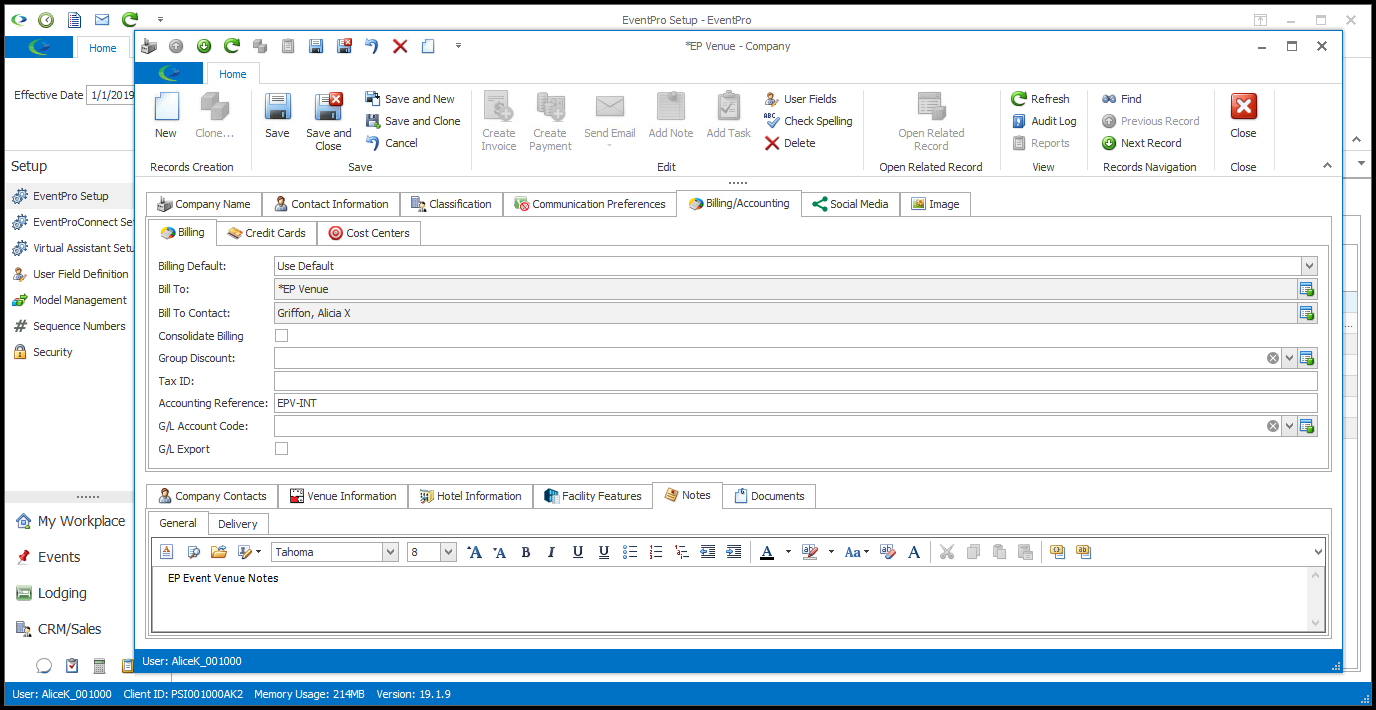
Task: Open the Audit Log
Action: pyautogui.click(x=1044, y=121)
